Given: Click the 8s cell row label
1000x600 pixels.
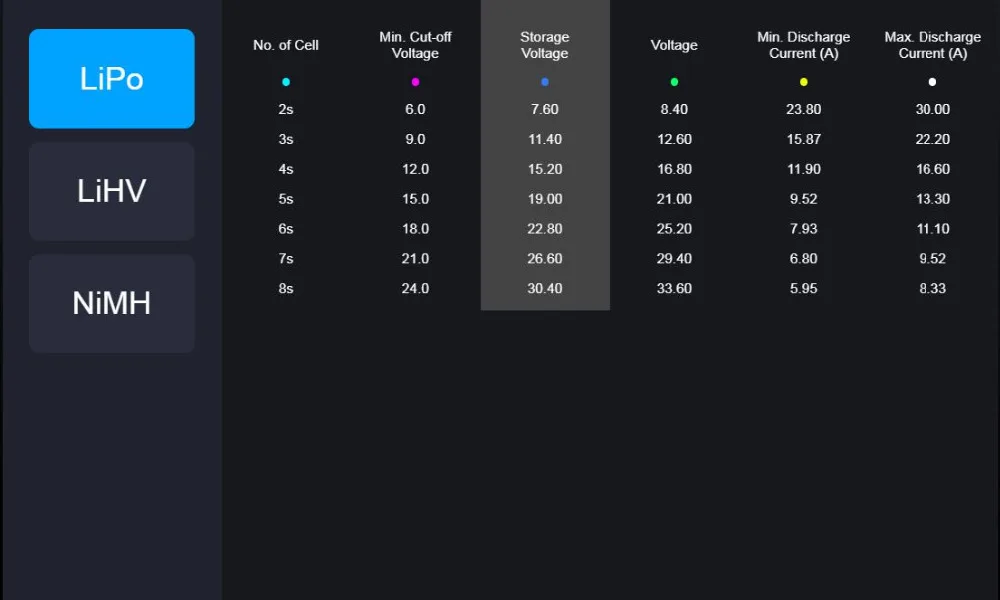Looking at the screenshot, I should tap(286, 288).
